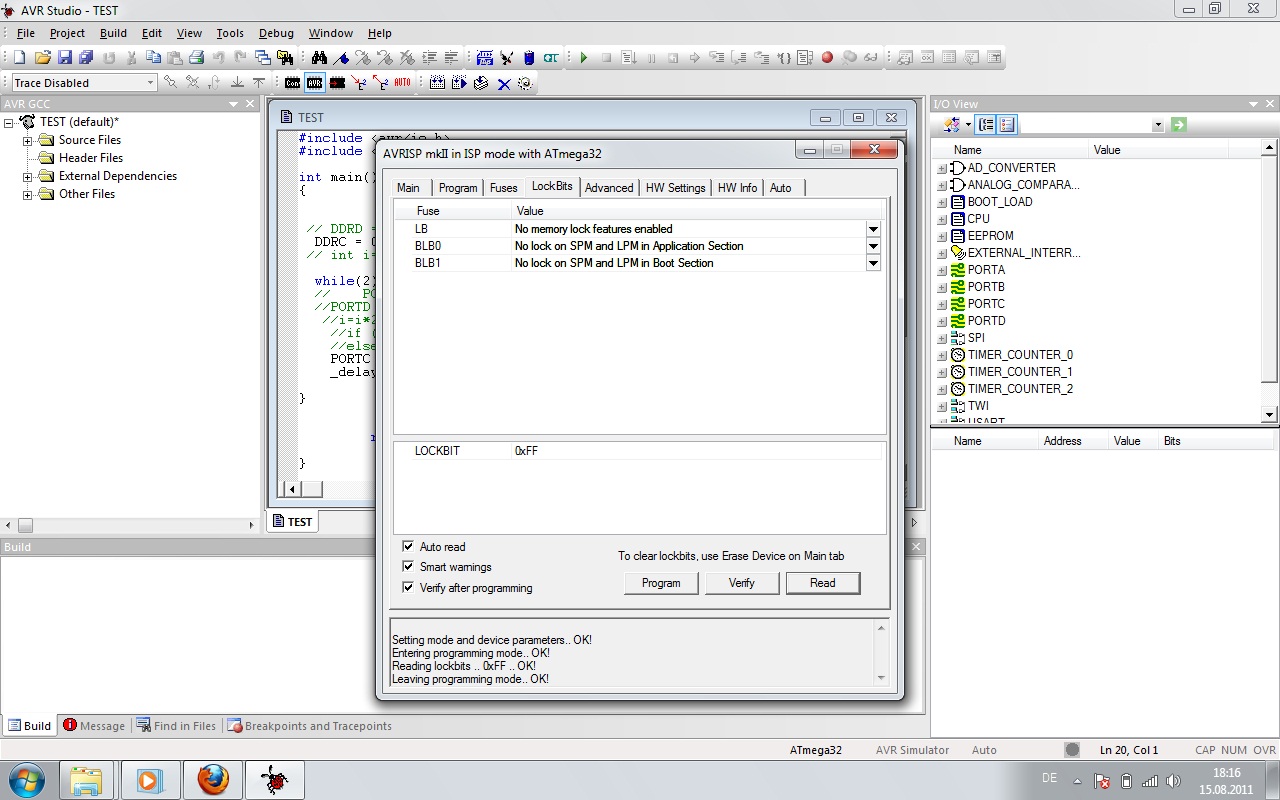Toggle the Smart warnings checkbox
The width and height of the screenshot is (1280, 800).
pyautogui.click(x=408, y=567)
